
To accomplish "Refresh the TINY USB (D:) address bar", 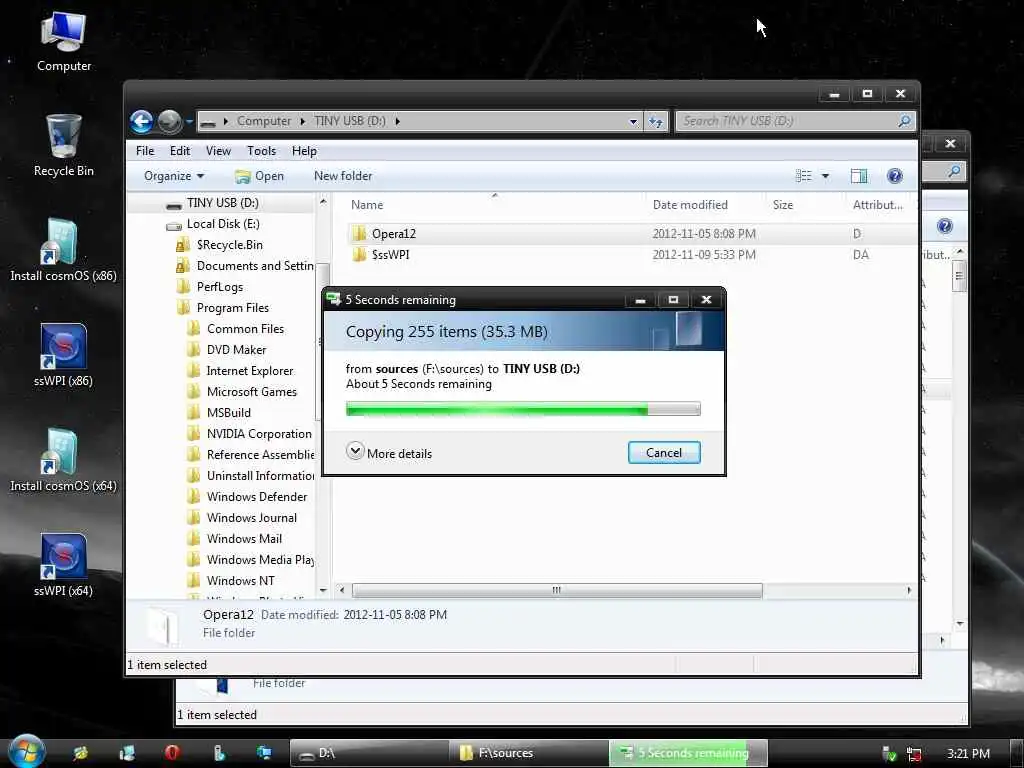I will pos(656,121).
